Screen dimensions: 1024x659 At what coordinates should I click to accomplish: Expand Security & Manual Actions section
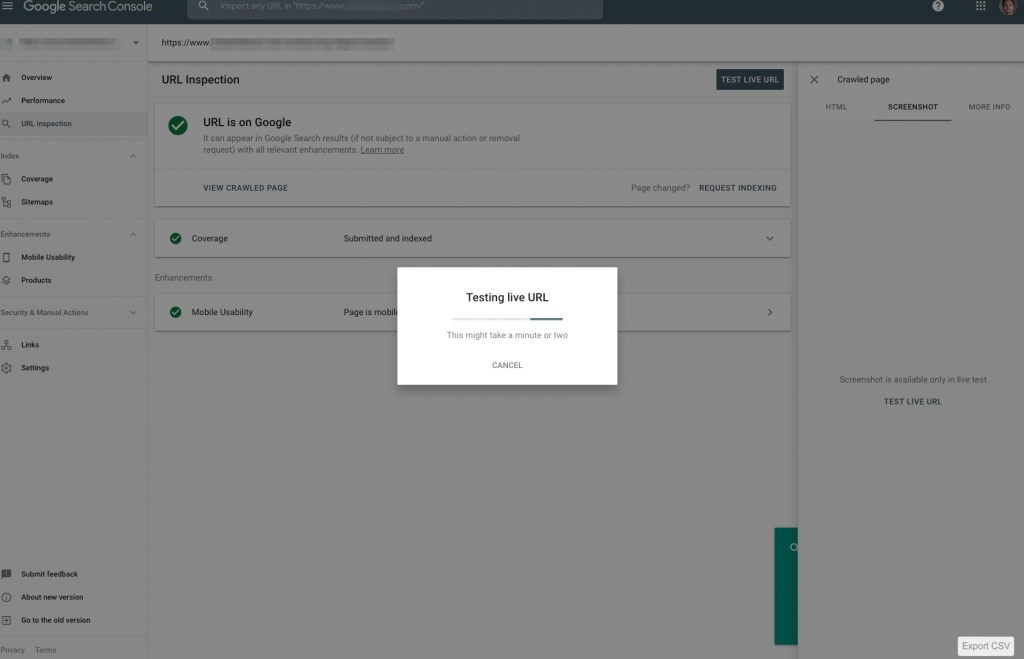point(133,313)
